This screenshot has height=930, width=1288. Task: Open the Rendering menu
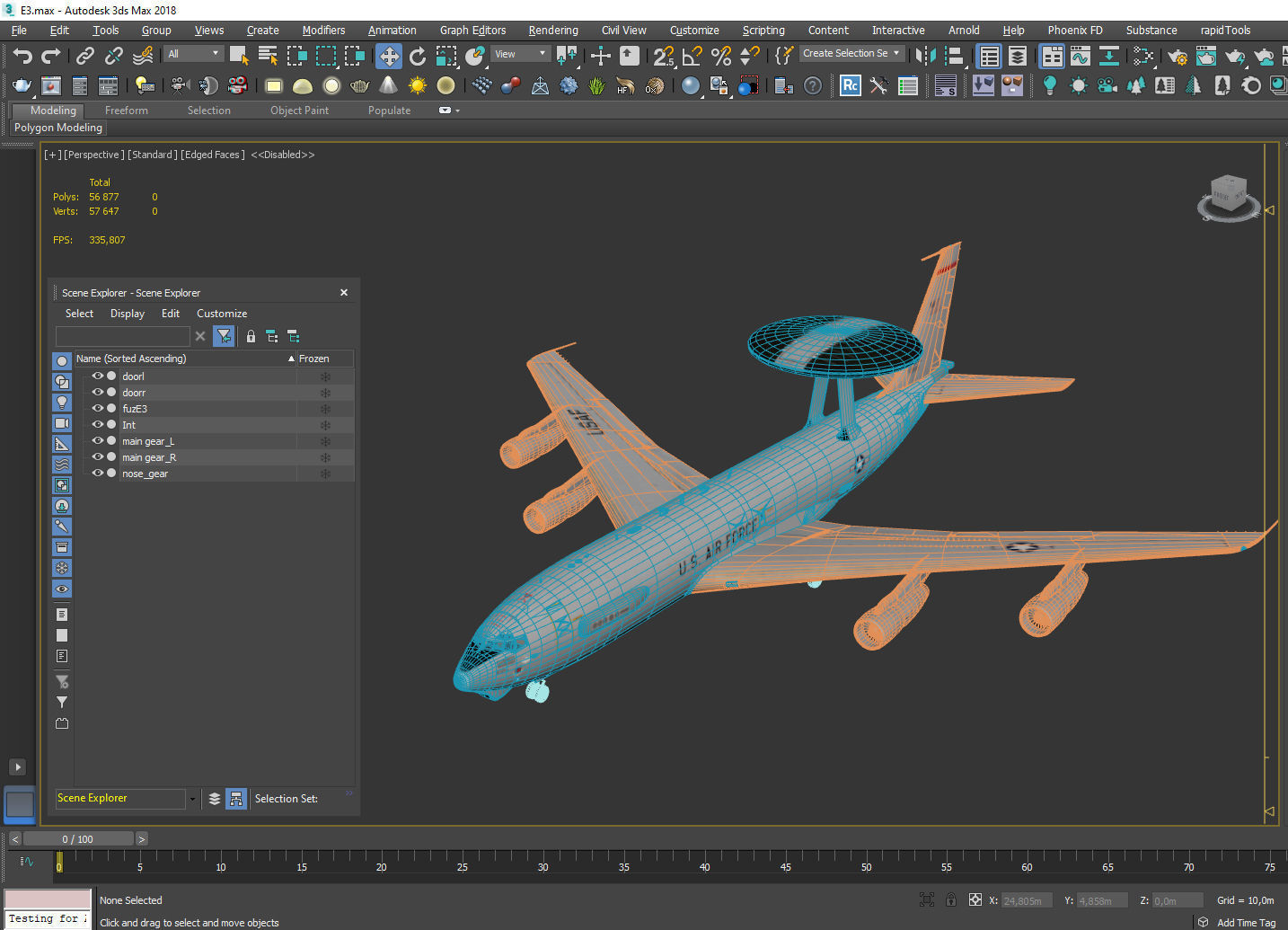553,30
